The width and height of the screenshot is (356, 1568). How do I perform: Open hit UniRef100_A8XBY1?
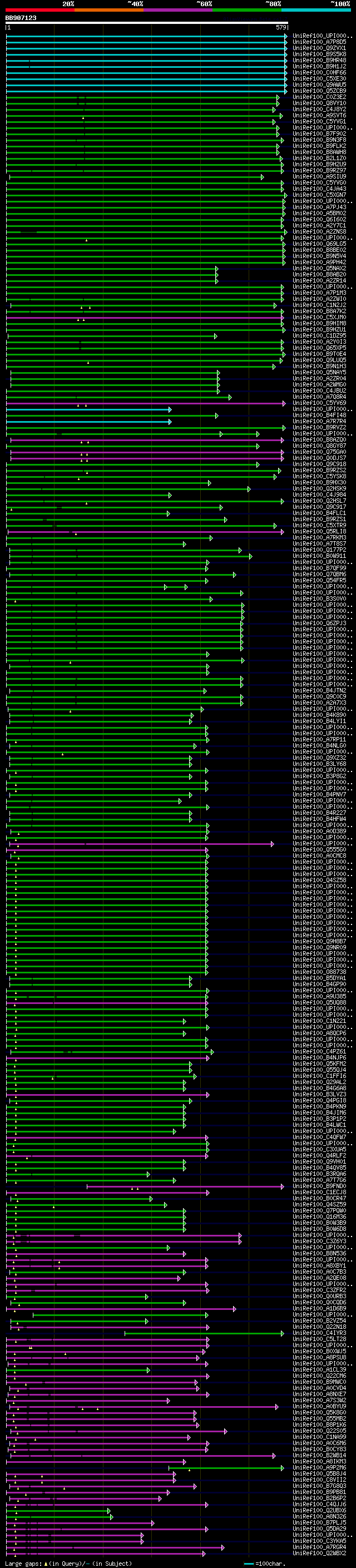(x=319, y=1265)
